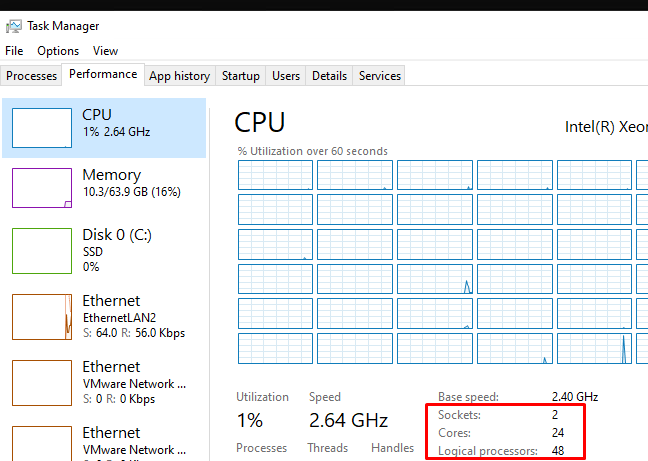
Task: Select the CPU mini graph thumbnail in sidebar
Action: point(42,128)
